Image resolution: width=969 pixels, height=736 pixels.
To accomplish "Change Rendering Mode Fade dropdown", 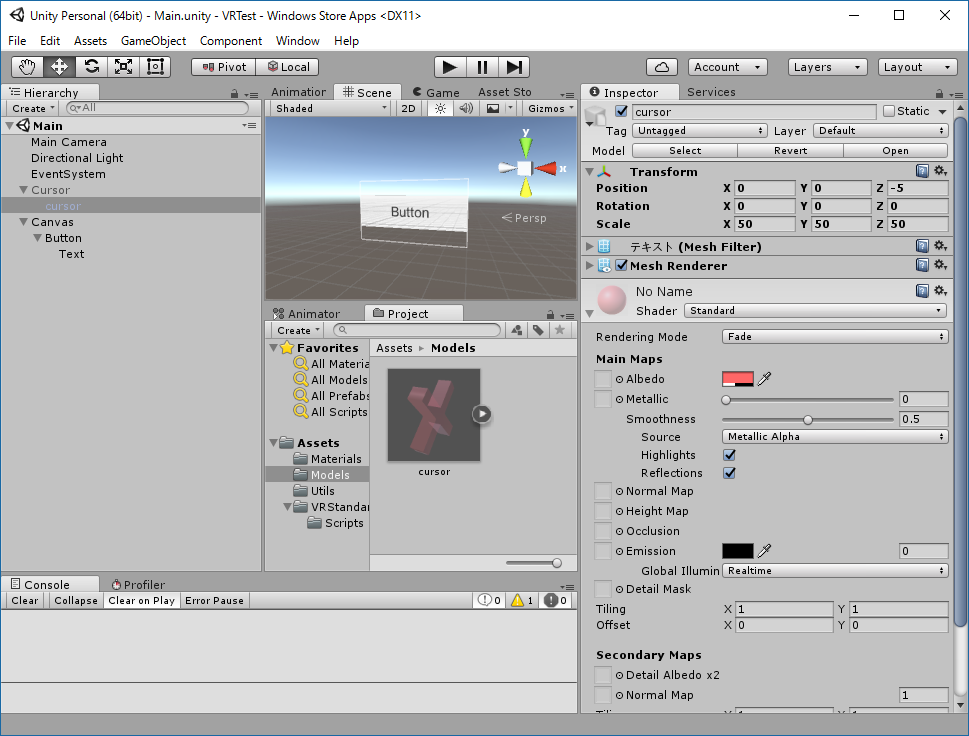I will point(835,336).
